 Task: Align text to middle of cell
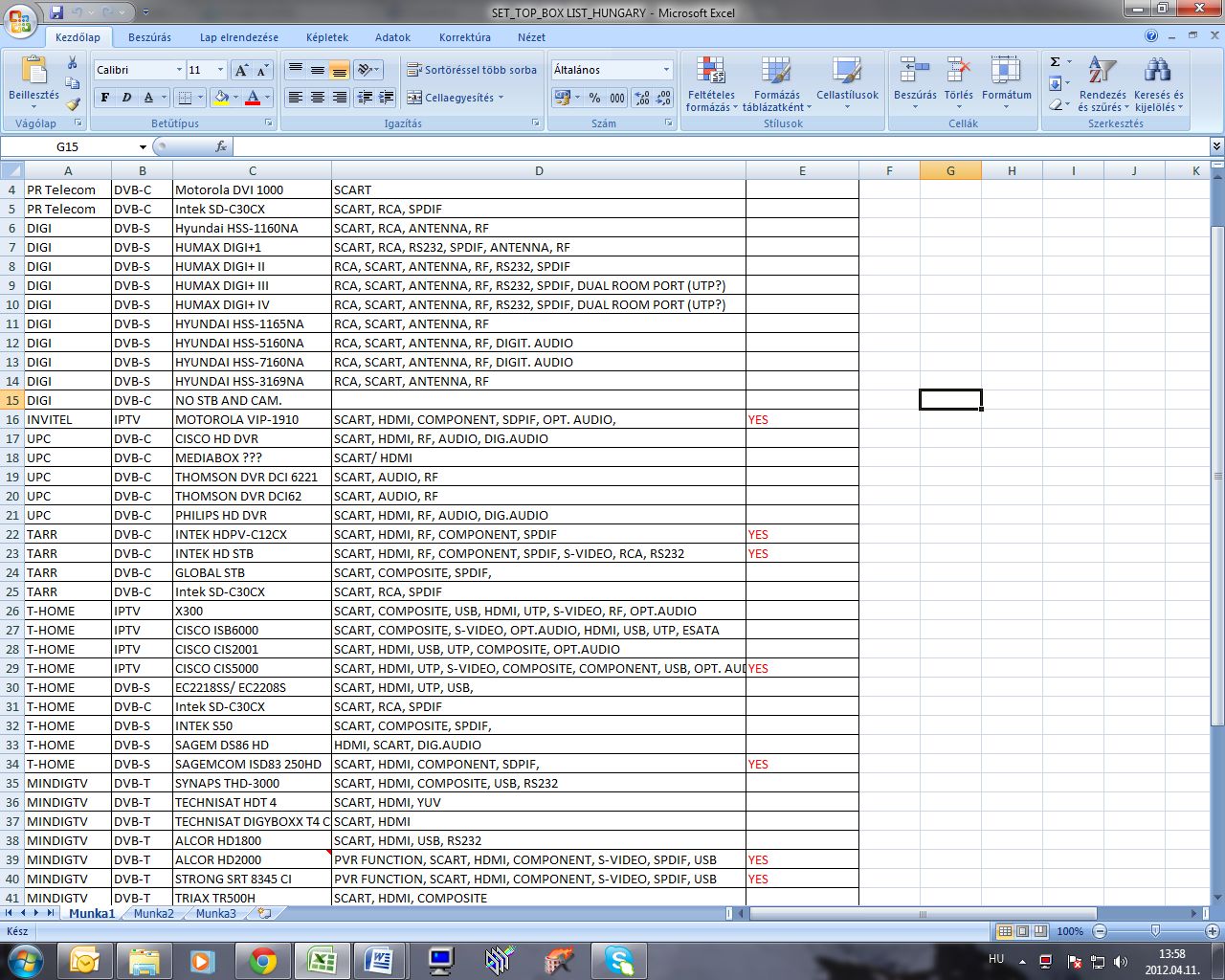coord(318,70)
